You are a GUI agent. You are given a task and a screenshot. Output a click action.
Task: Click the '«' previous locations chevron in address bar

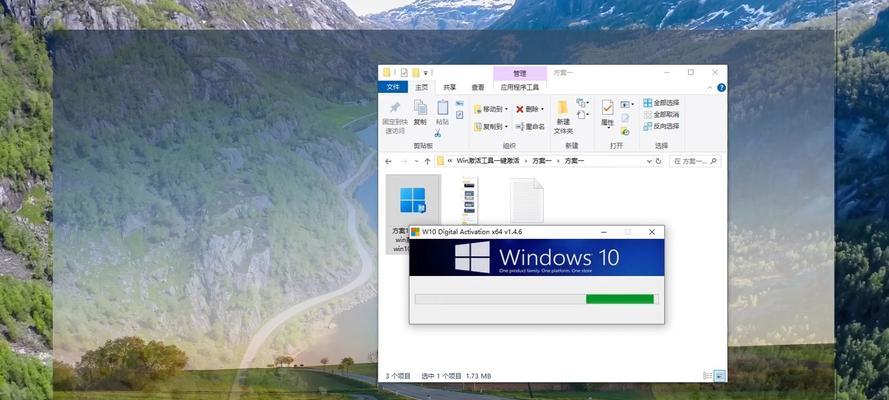tap(450, 161)
